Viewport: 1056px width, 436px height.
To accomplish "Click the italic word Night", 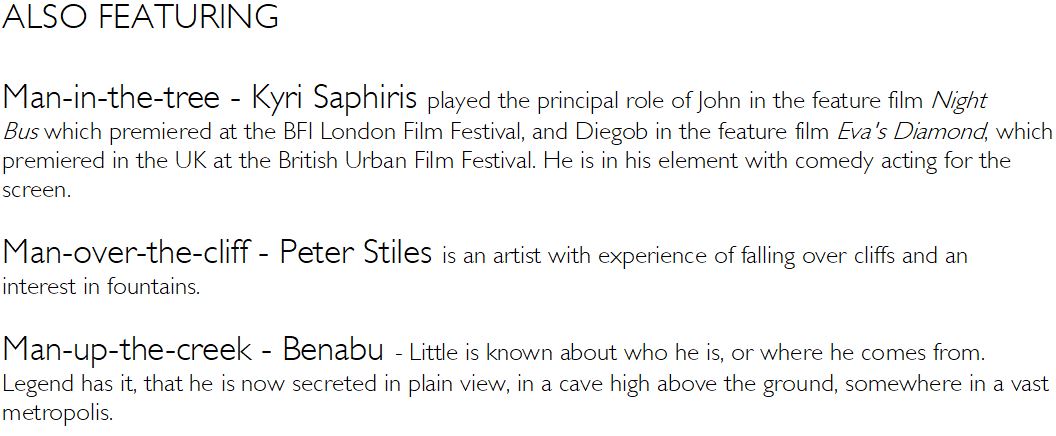I will pos(958,102).
